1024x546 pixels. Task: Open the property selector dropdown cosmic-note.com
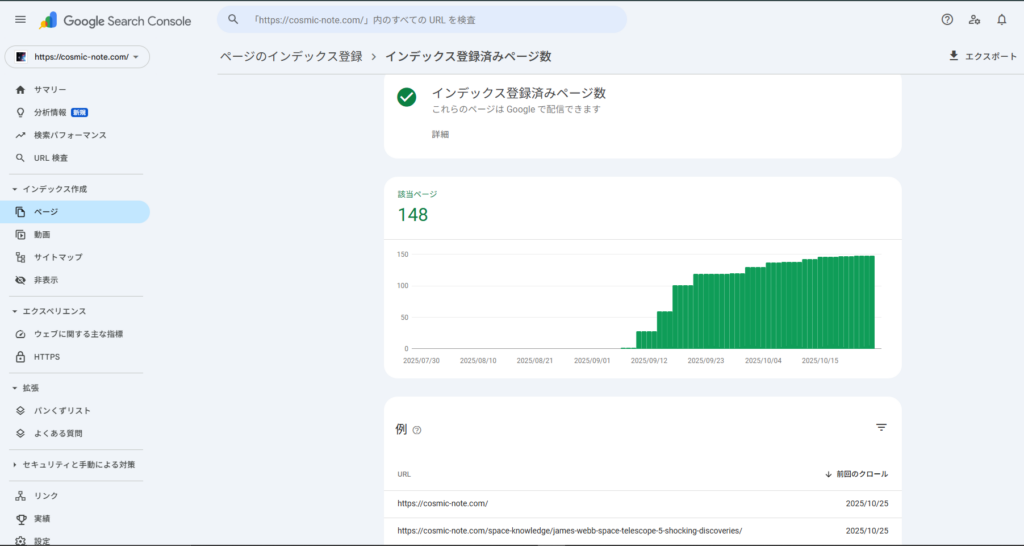tap(78, 57)
